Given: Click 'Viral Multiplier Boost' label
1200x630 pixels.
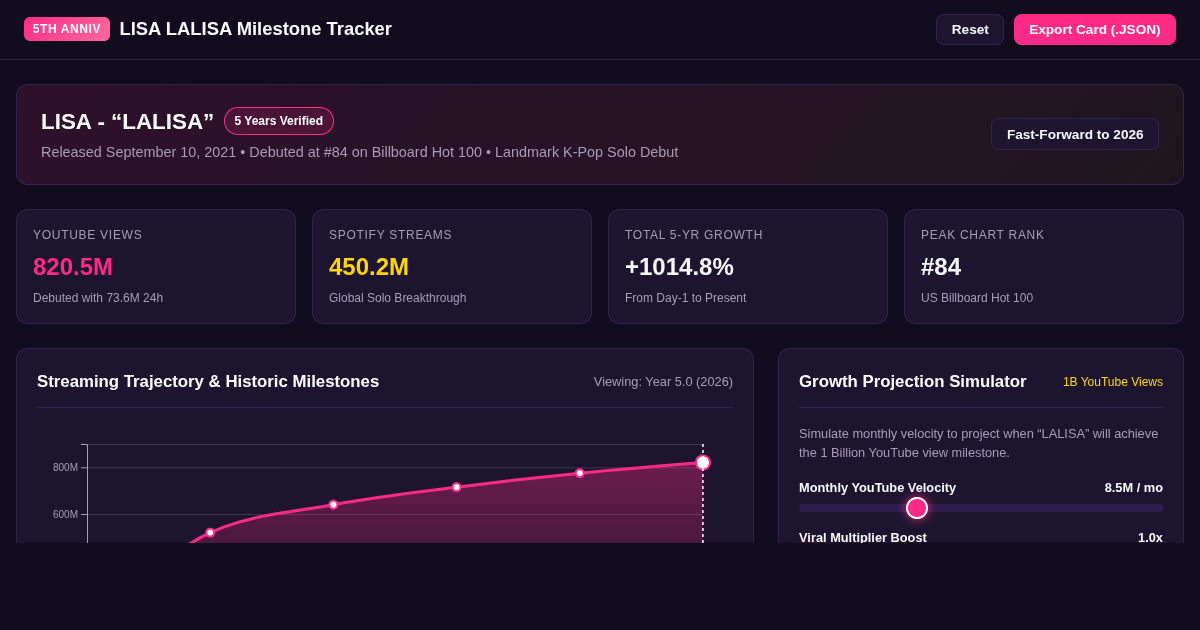Looking at the screenshot, I should [x=863, y=537].
